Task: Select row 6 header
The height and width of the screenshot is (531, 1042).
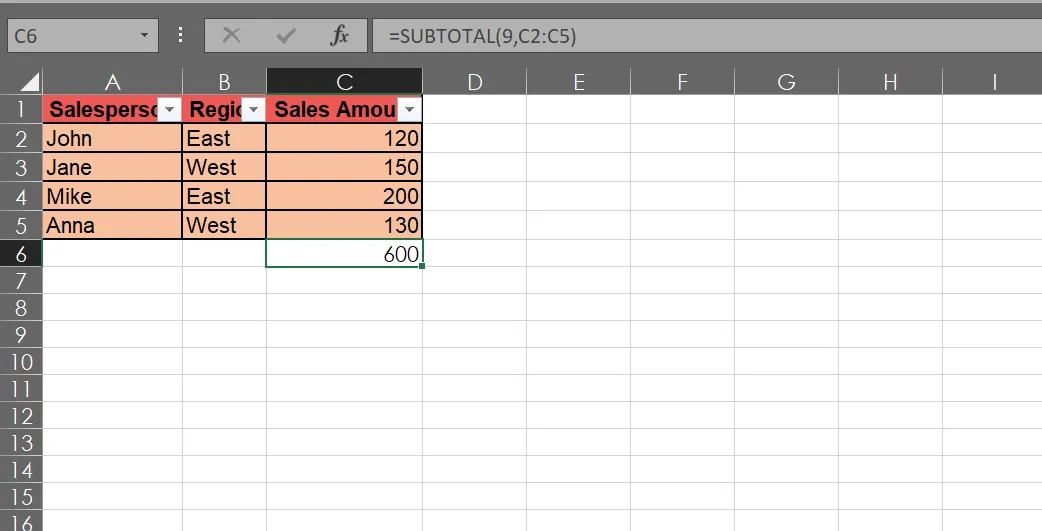Action: [x=21, y=254]
